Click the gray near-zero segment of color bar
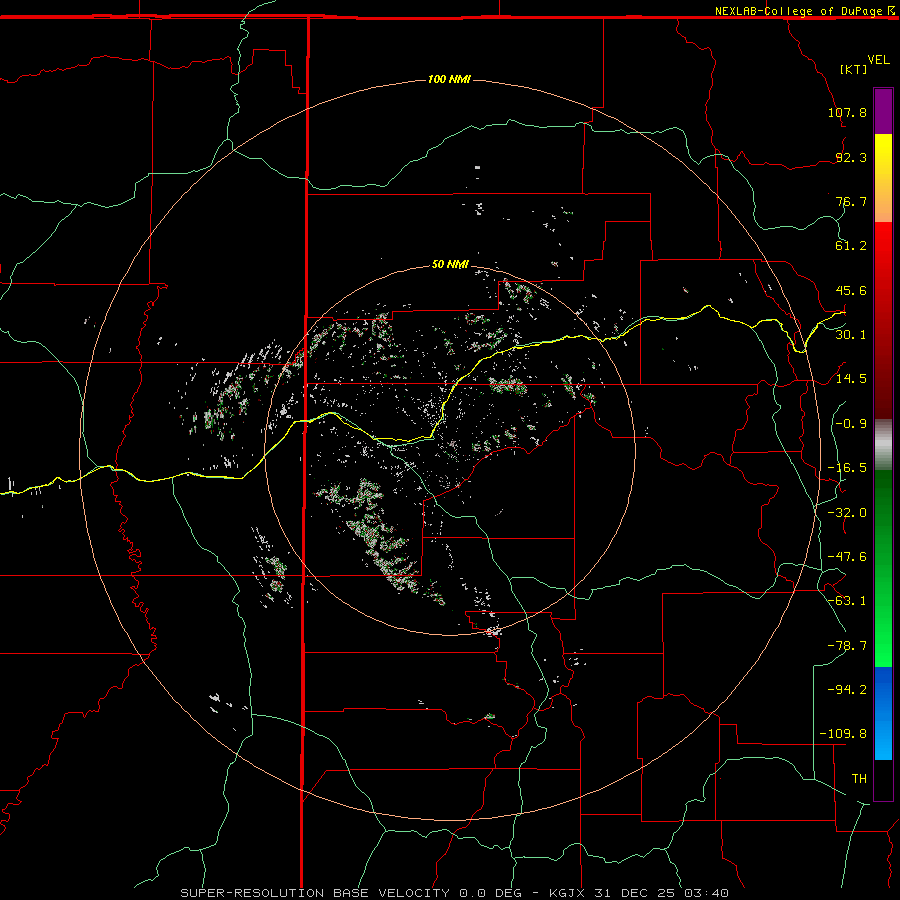Image resolution: width=900 pixels, height=900 pixels. (x=883, y=444)
